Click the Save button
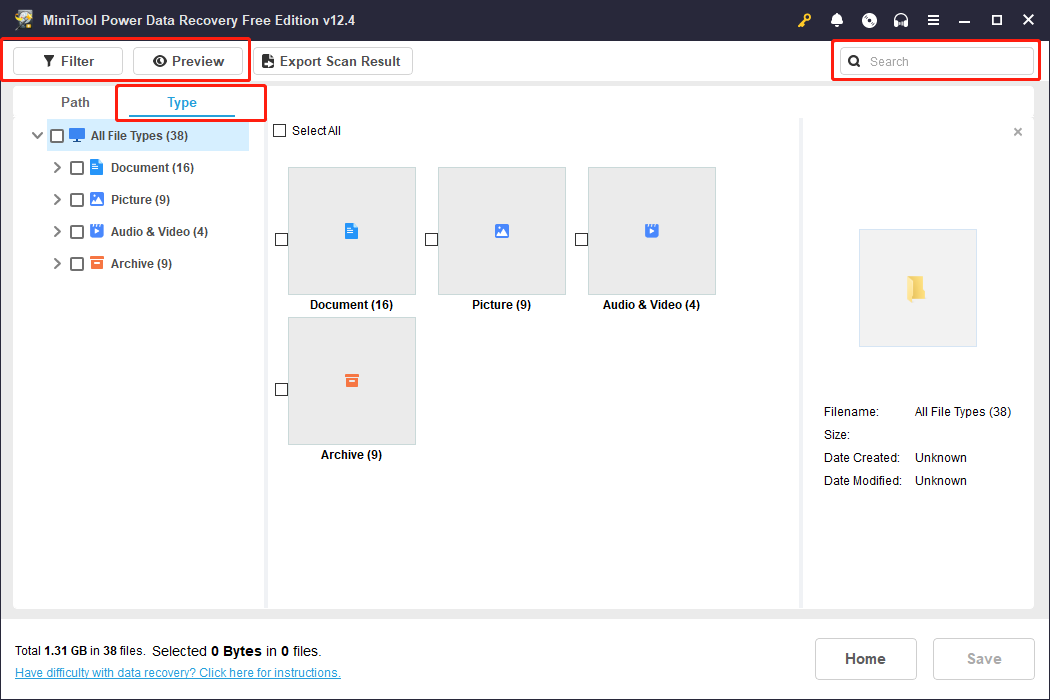1050x700 pixels. click(x=984, y=658)
